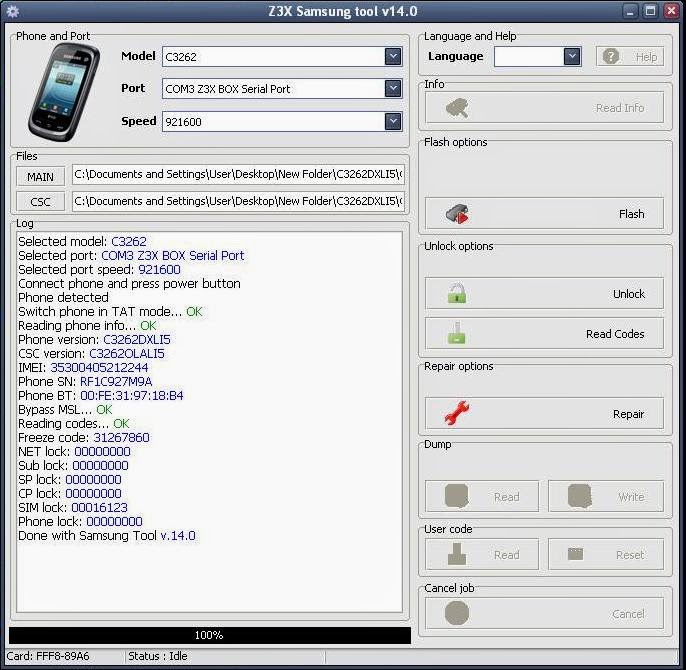Screen dimensions: 686x670
Task: Click 'Status : Idle' in status bar
Action: (158, 656)
